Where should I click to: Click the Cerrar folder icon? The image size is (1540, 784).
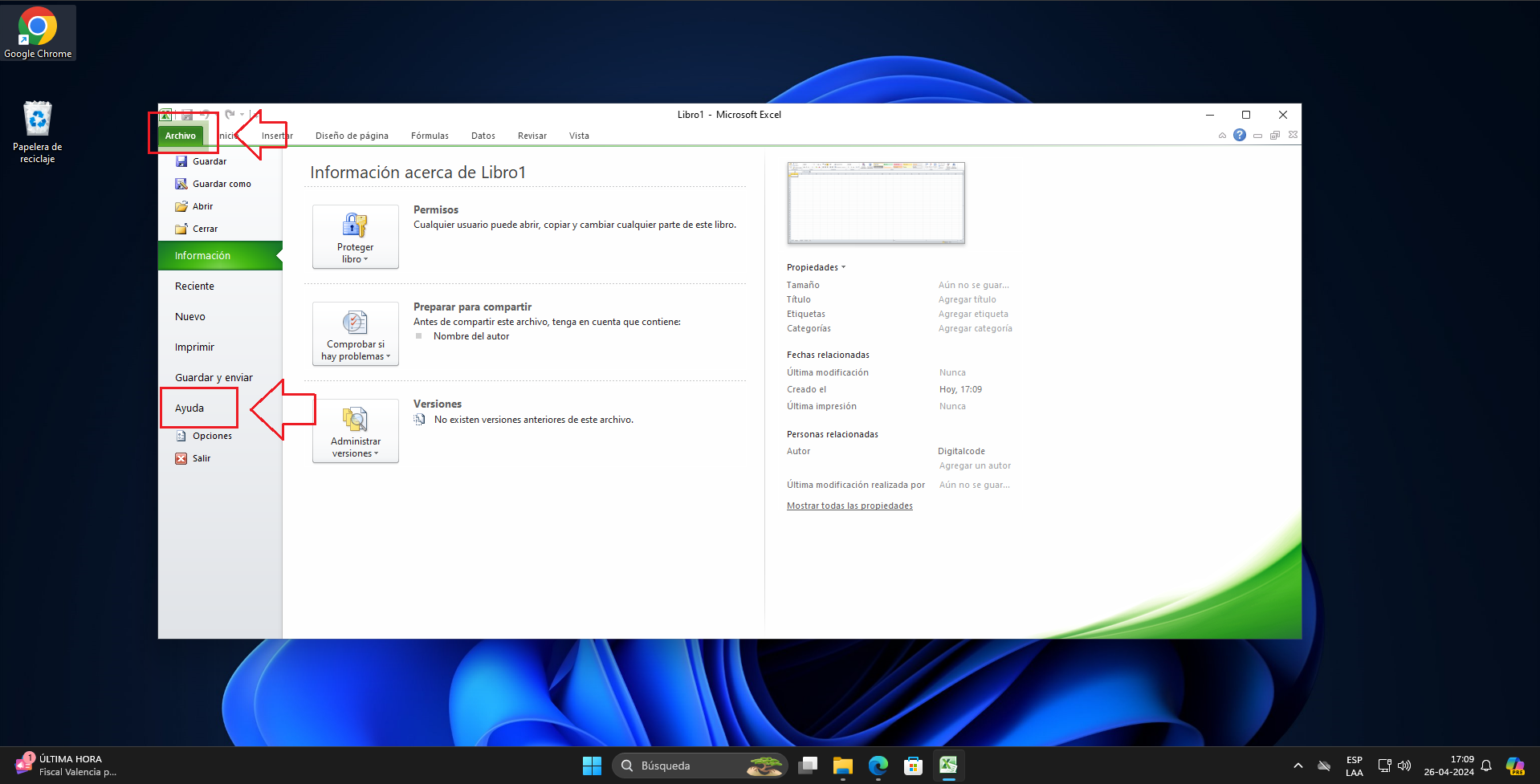coord(181,229)
